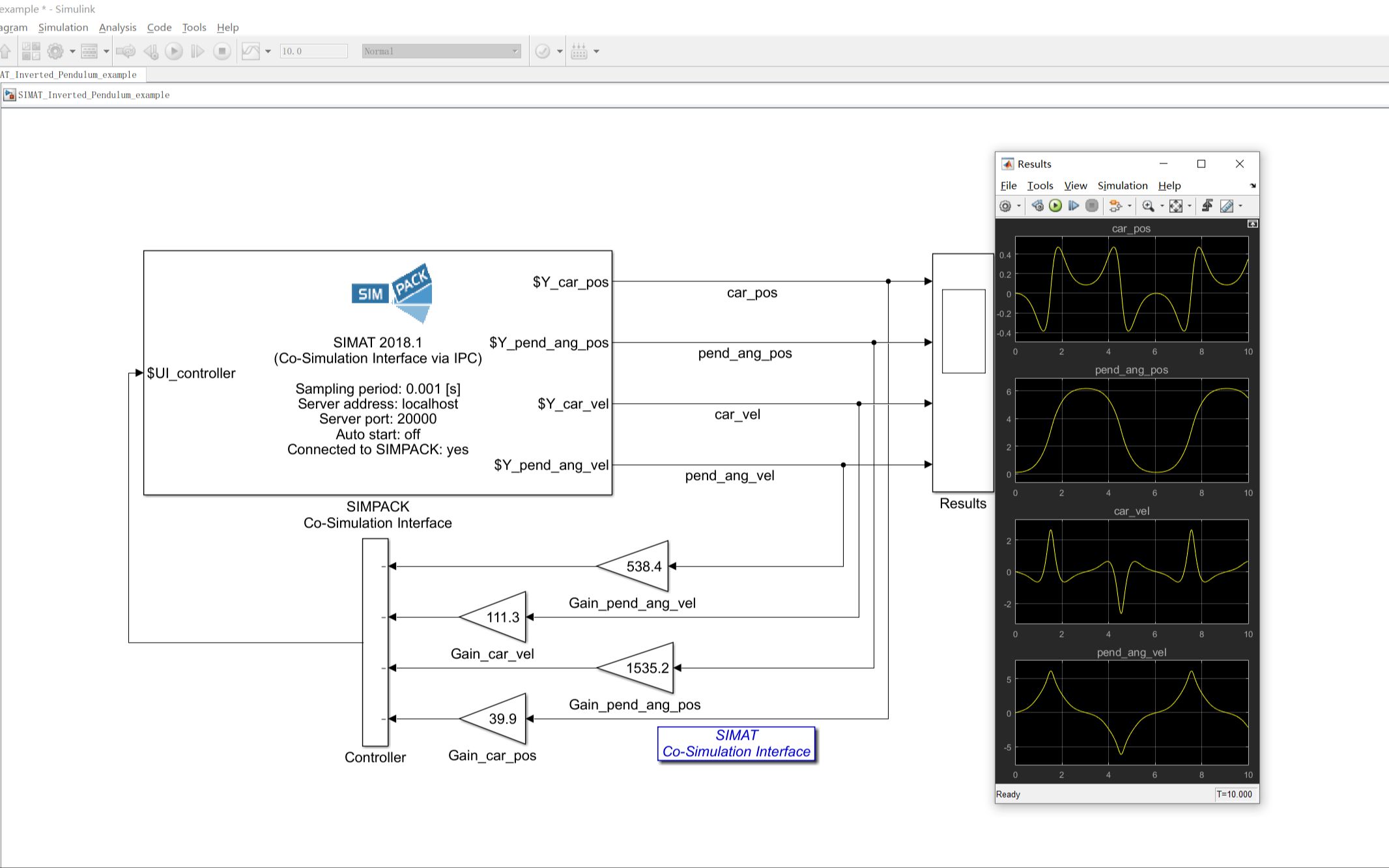Open the model configuration parameters gear icon
Viewport: 1389px width, 868px height.
[55, 51]
